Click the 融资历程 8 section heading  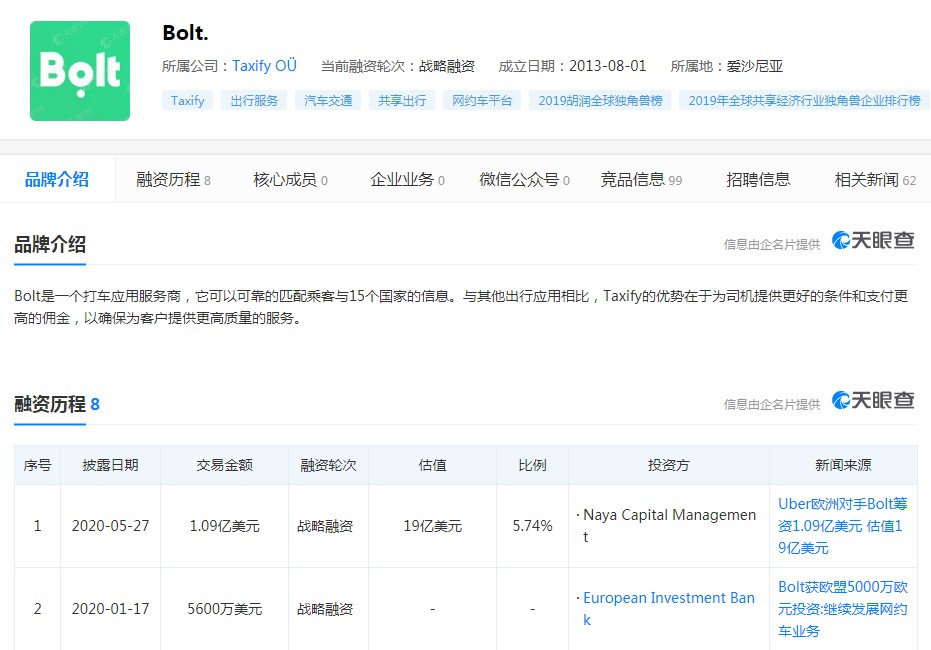[x=57, y=404]
